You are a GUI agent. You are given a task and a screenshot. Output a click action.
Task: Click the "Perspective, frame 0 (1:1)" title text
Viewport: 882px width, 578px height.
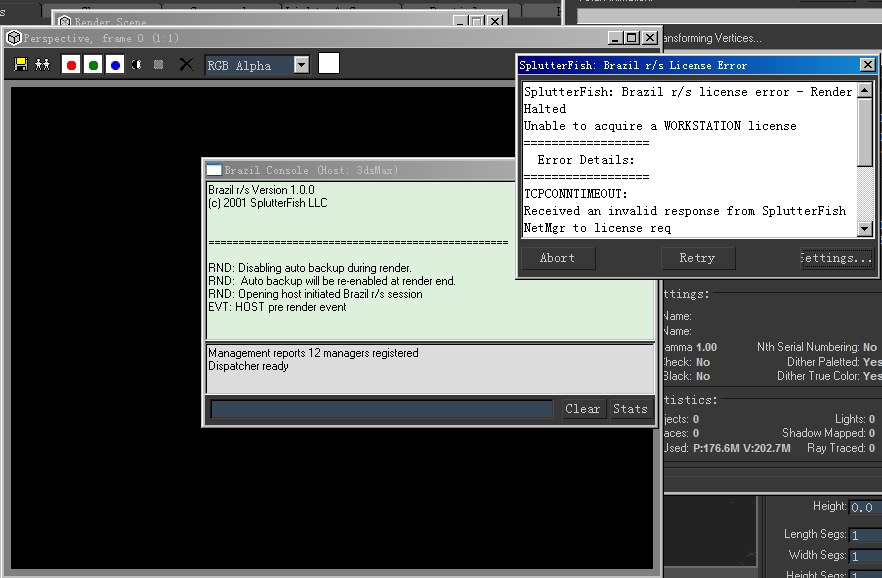pyautogui.click(x=101, y=38)
